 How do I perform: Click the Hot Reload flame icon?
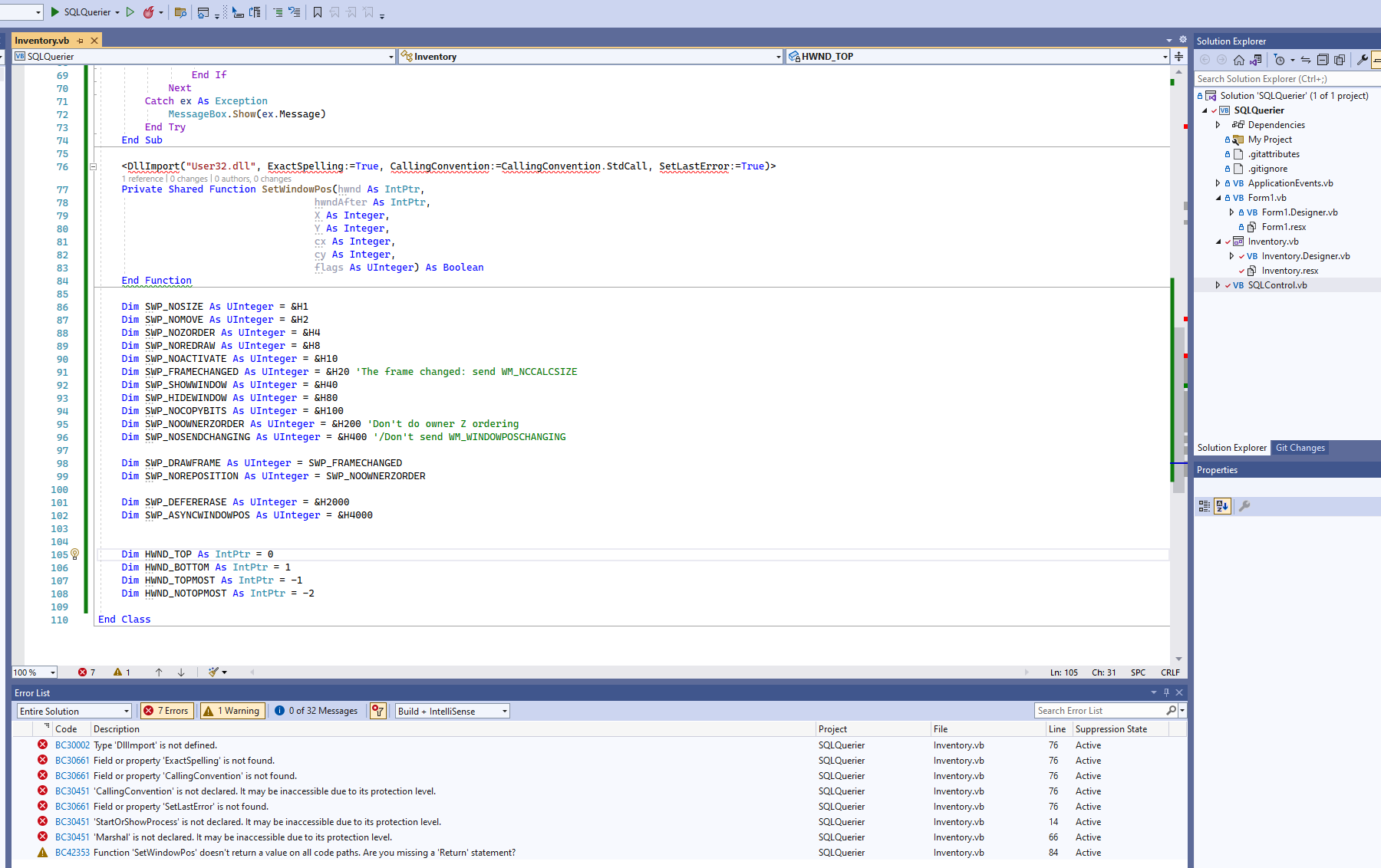pyautogui.click(x=149, y=12)
